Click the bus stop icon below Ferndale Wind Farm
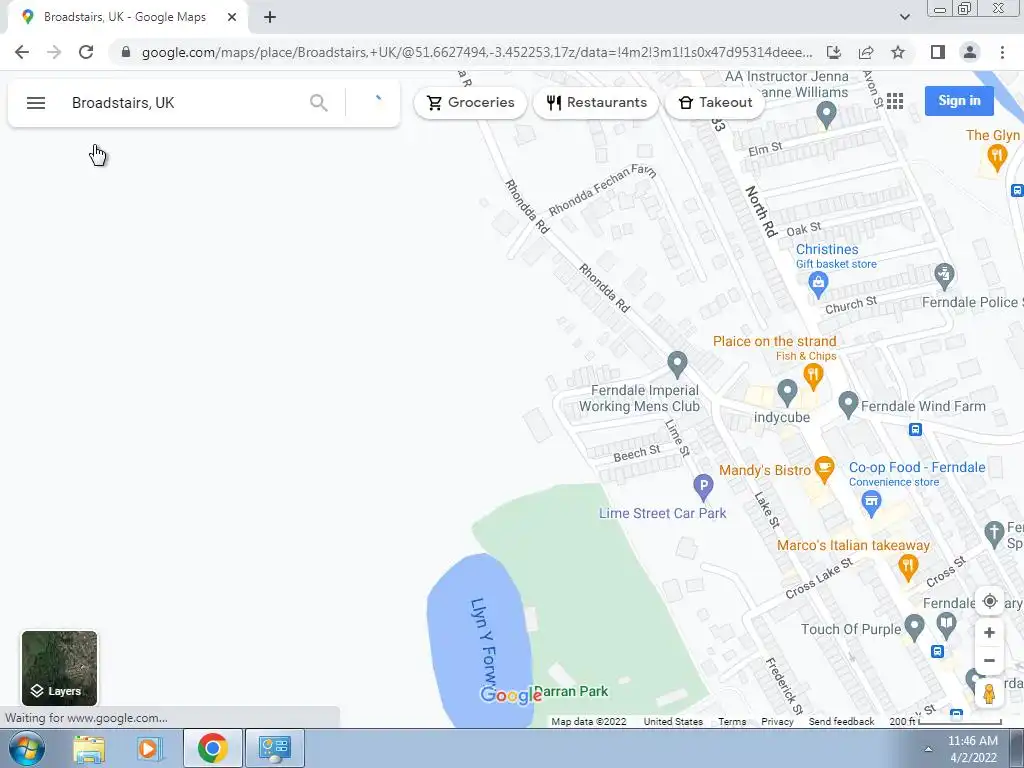 [916, 429]
